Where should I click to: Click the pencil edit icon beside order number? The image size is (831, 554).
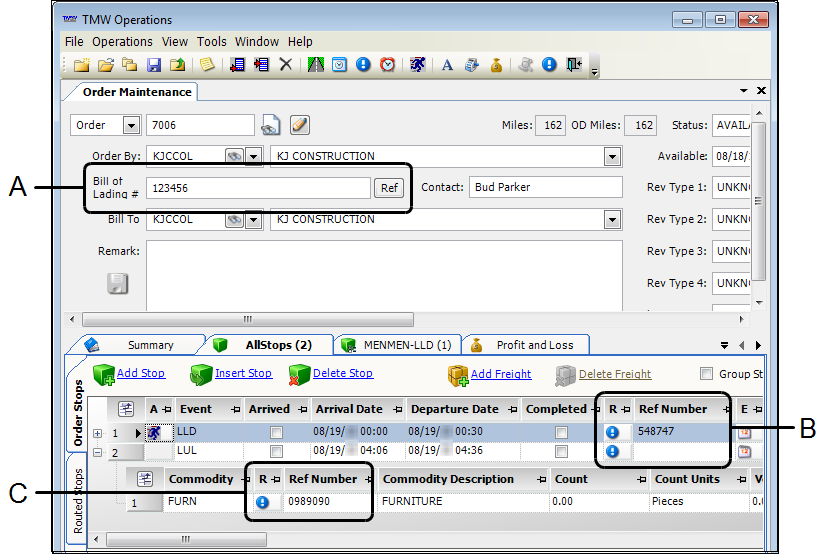300,125
